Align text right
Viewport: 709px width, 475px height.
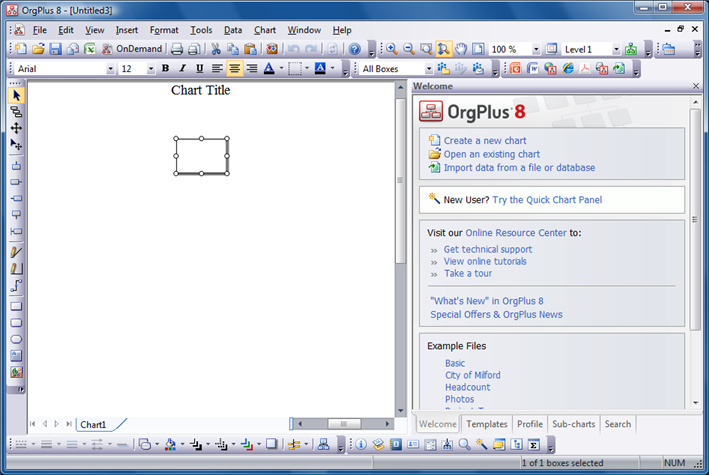coord(251,69)
